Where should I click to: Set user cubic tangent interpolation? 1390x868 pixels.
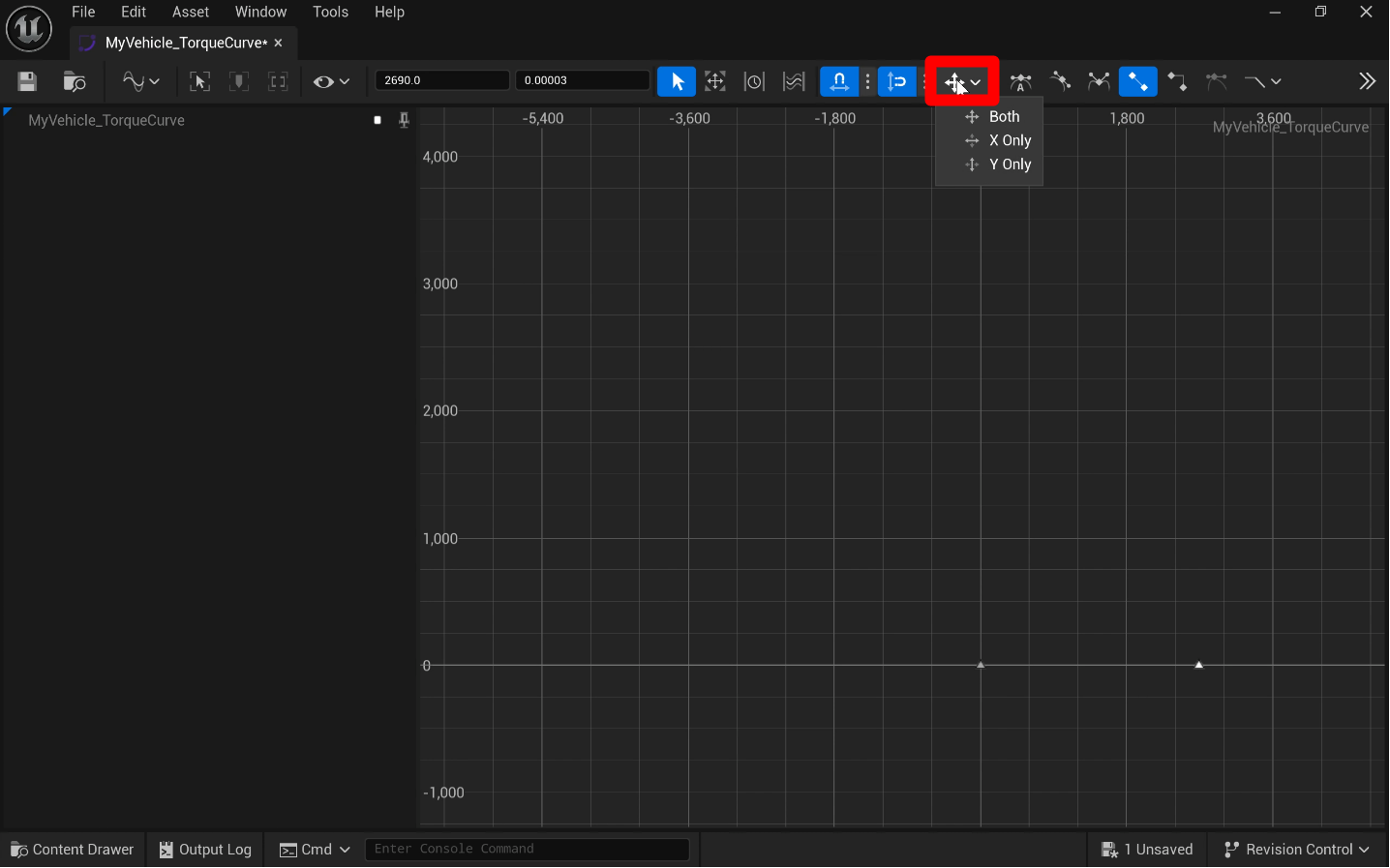pos(1060,81)
